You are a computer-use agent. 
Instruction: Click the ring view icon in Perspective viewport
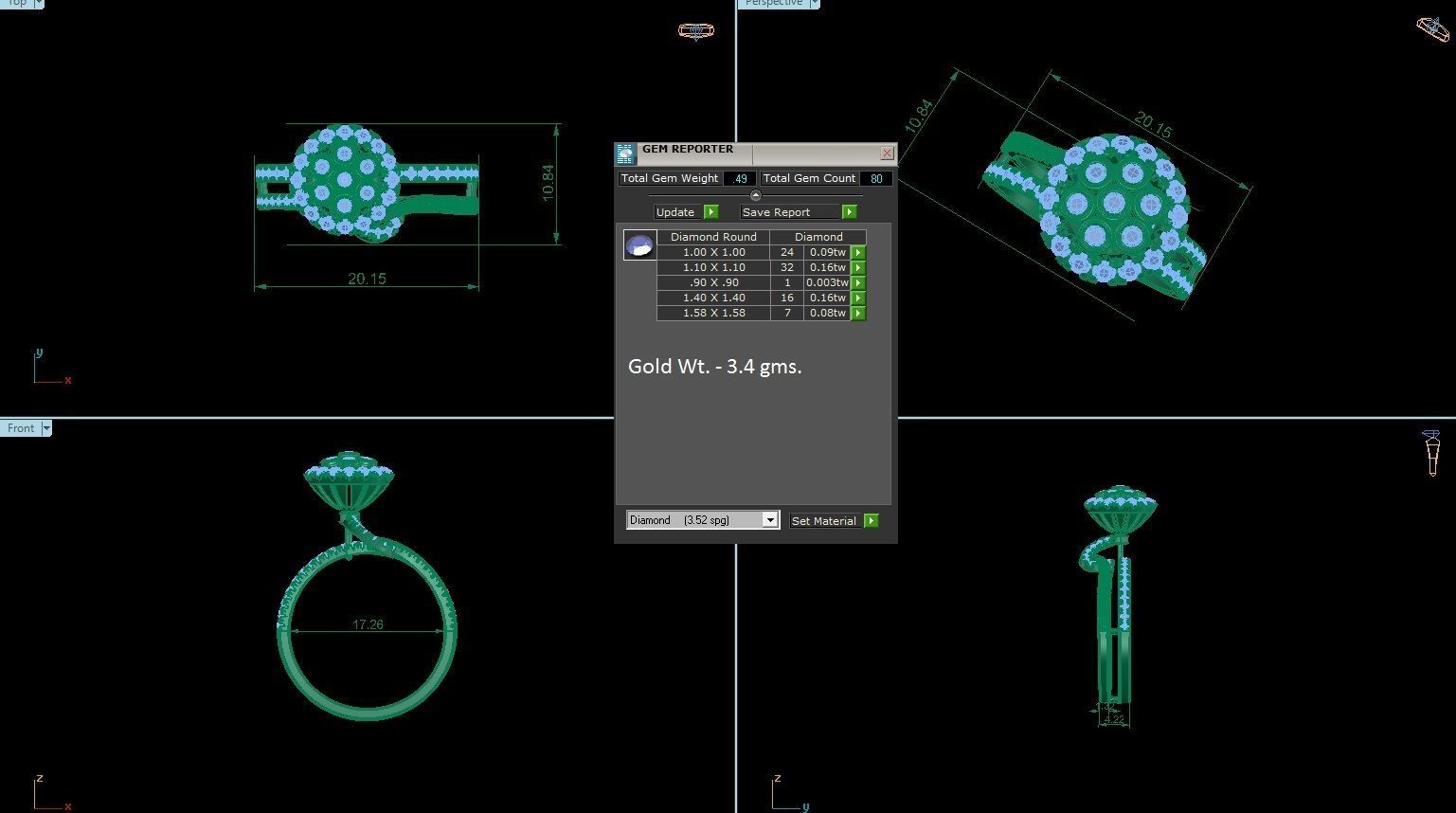click(x=1433, y=28)
